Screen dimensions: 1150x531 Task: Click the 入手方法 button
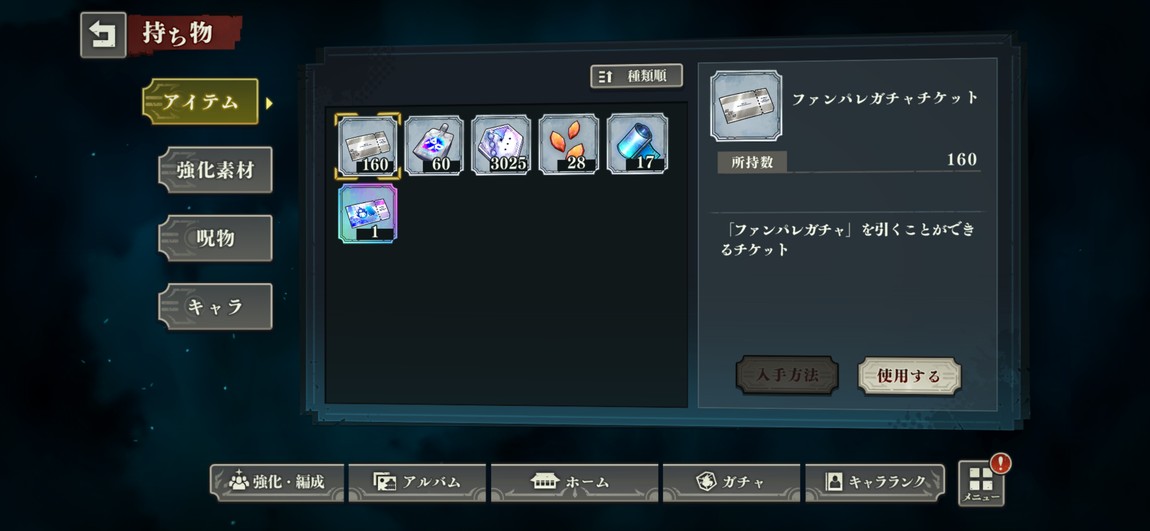point(787,376)
